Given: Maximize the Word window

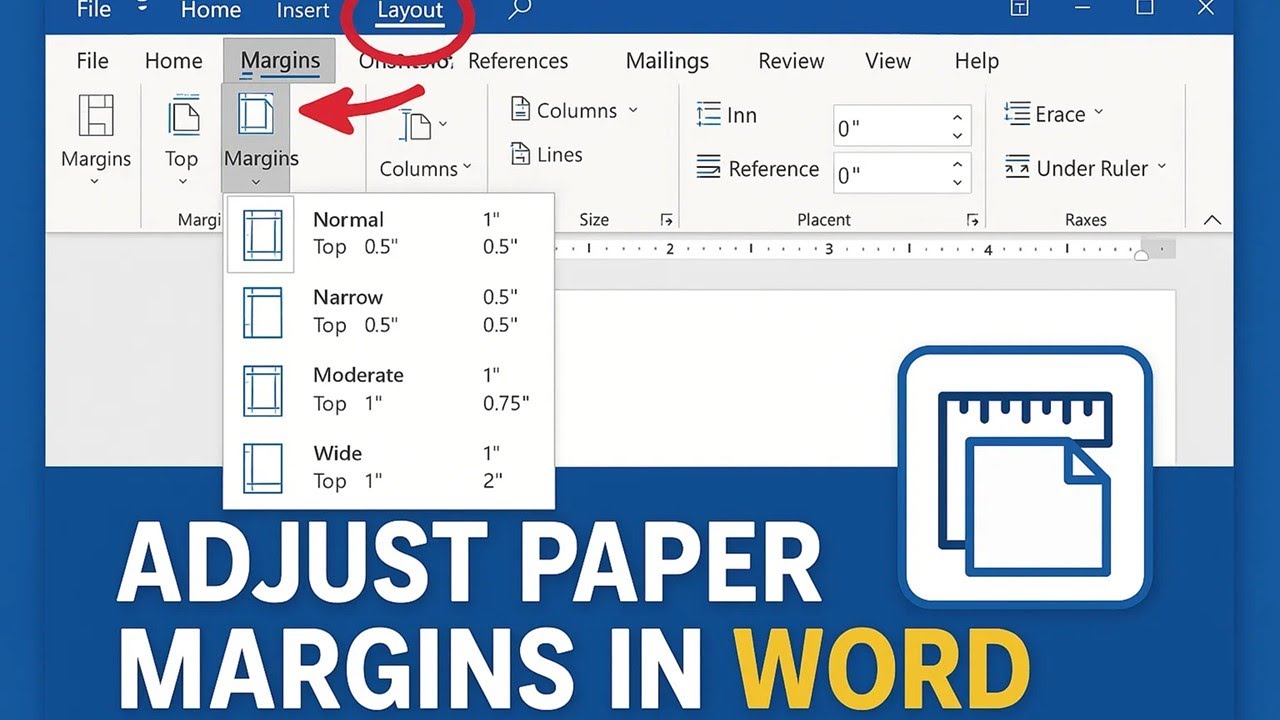Looking at the screenshot, I should click(x=1145, y=7).
